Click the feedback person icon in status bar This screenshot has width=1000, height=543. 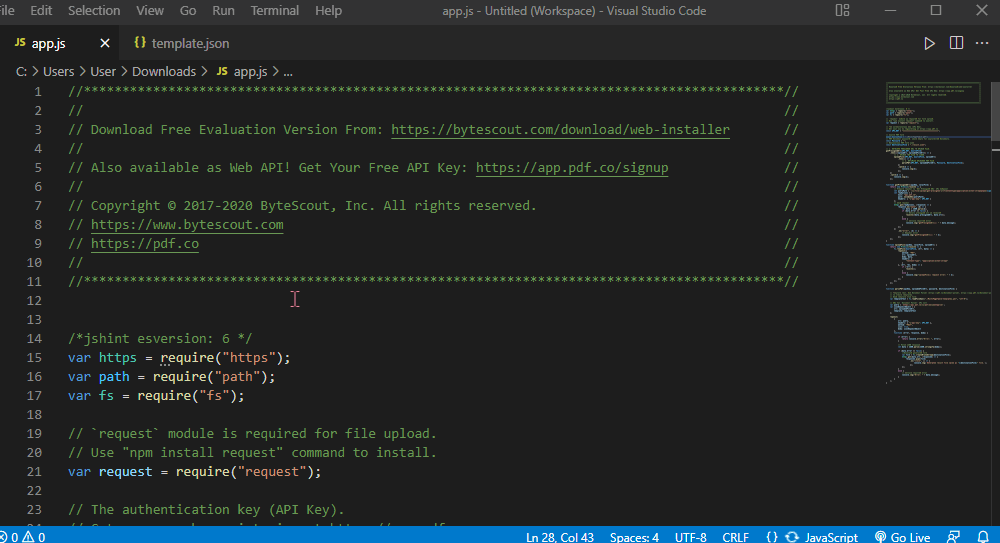pyautogui.click(x=953, y=537)
